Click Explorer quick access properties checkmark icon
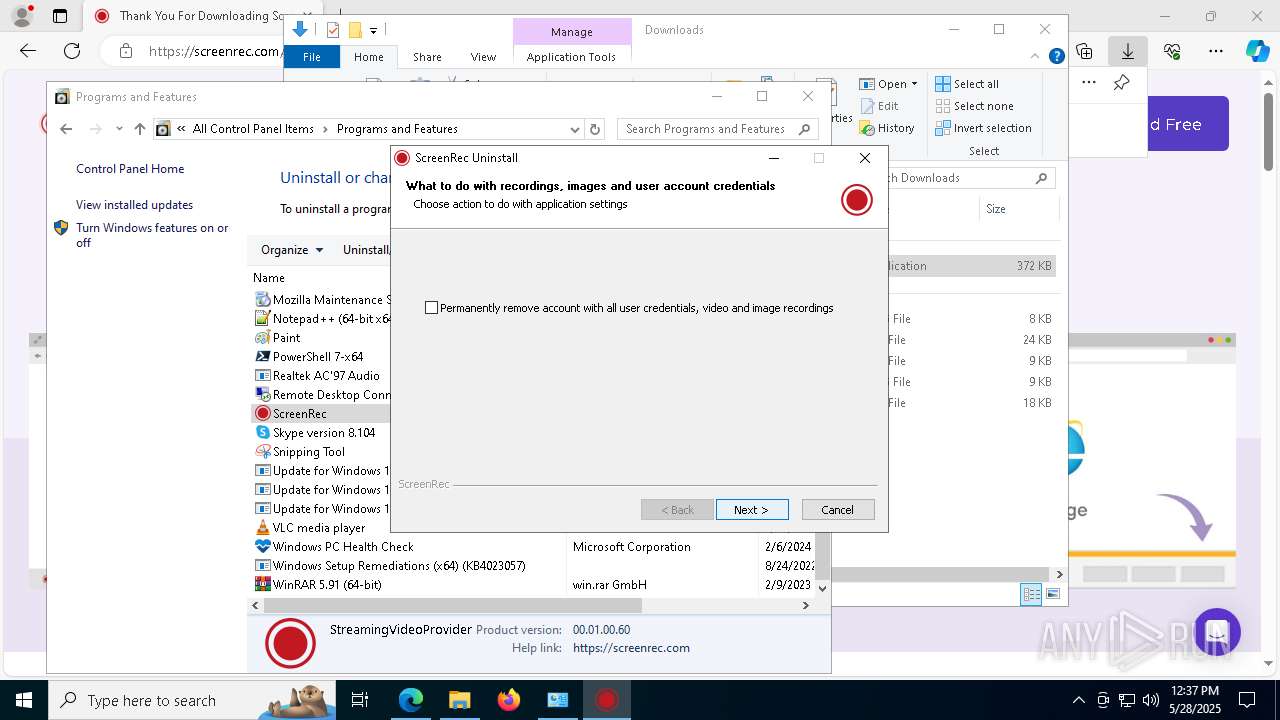This screenshot has width=1280, height=720. pyautogui.click(x=333, y=30)
